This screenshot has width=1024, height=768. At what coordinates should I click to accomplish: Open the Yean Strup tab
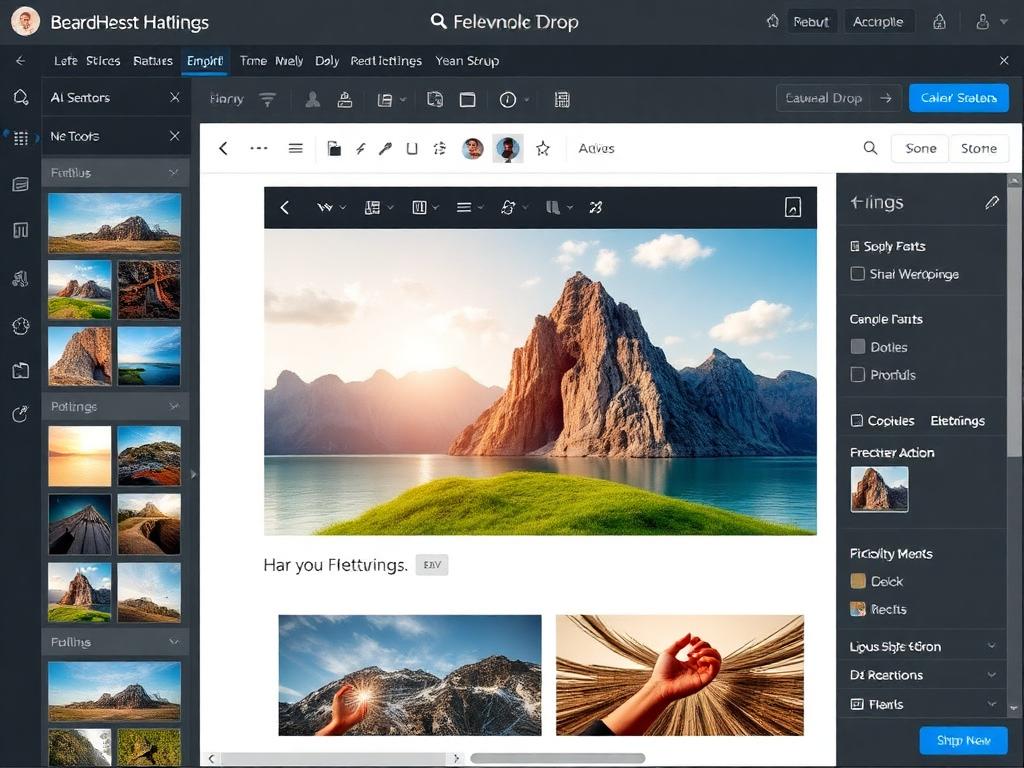coord(467,61)
